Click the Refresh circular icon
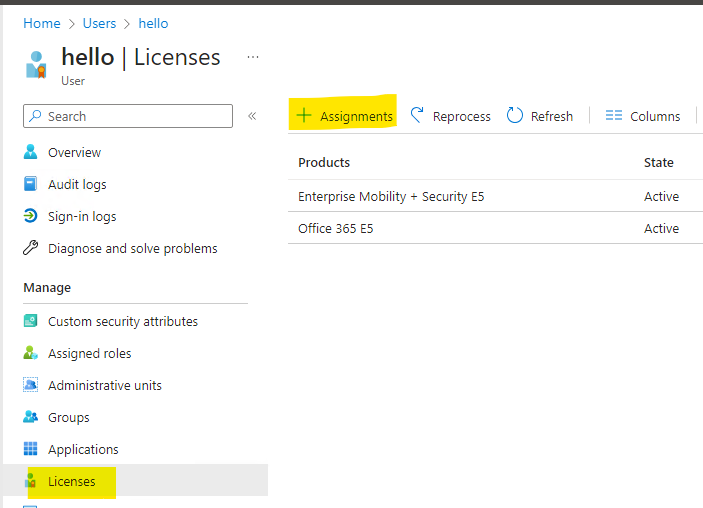Screen dimensions: 703x508 click(515, 115)
